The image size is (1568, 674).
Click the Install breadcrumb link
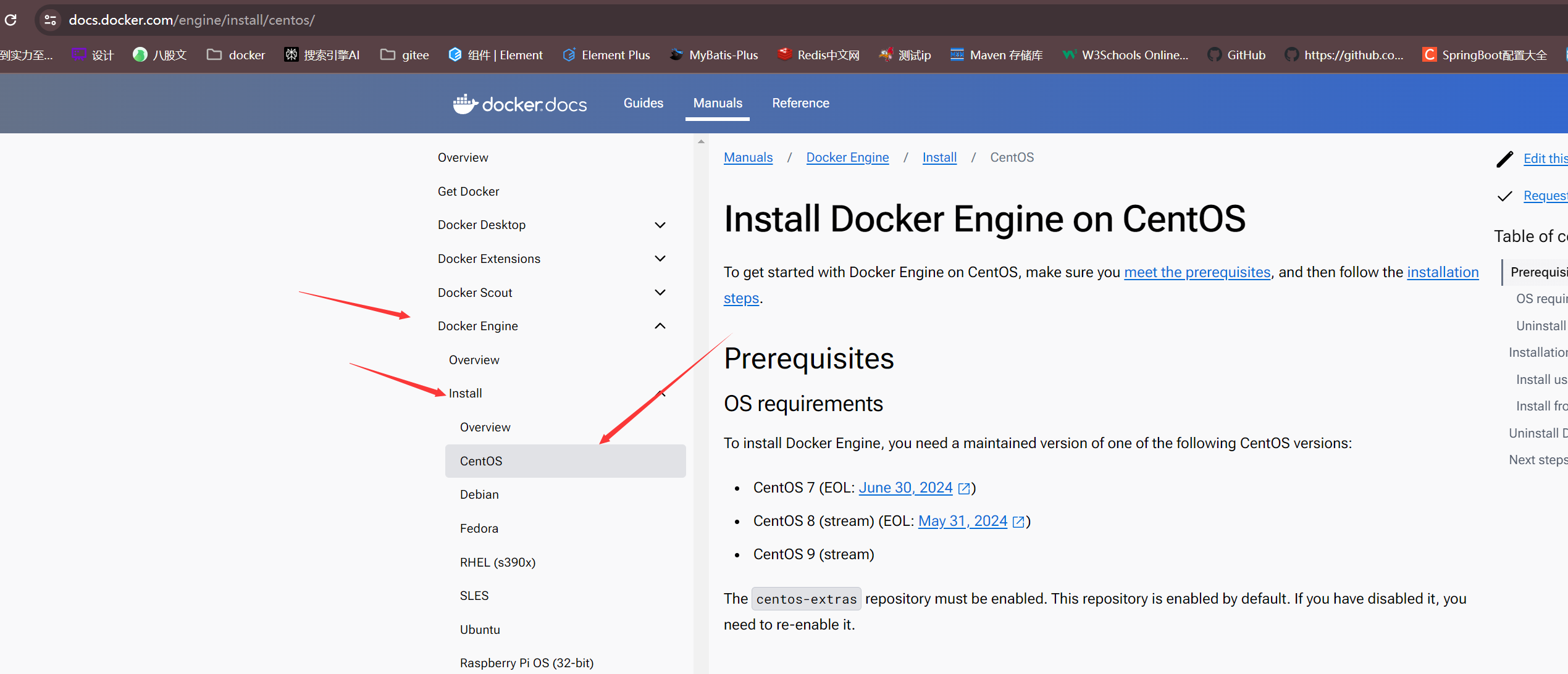[939, 157]
